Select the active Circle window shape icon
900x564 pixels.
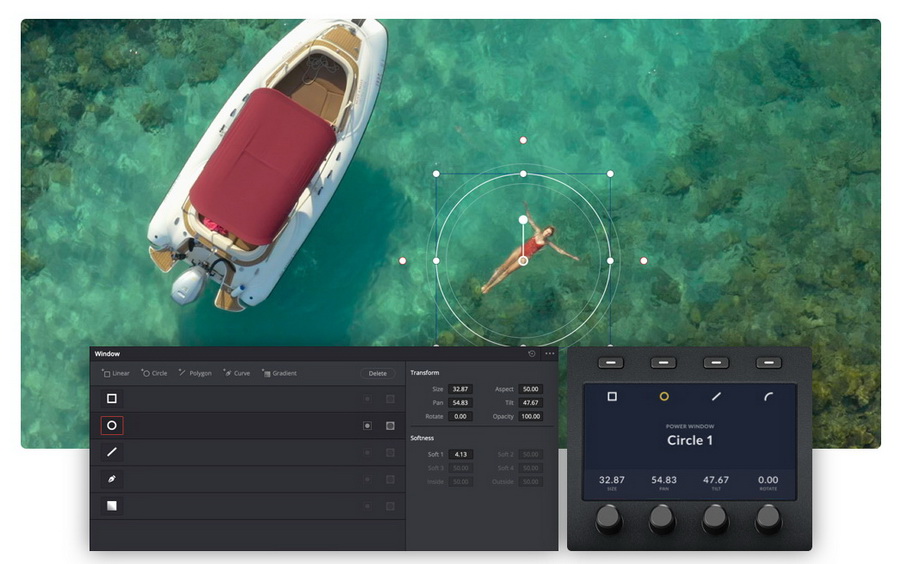pos(112,425)
